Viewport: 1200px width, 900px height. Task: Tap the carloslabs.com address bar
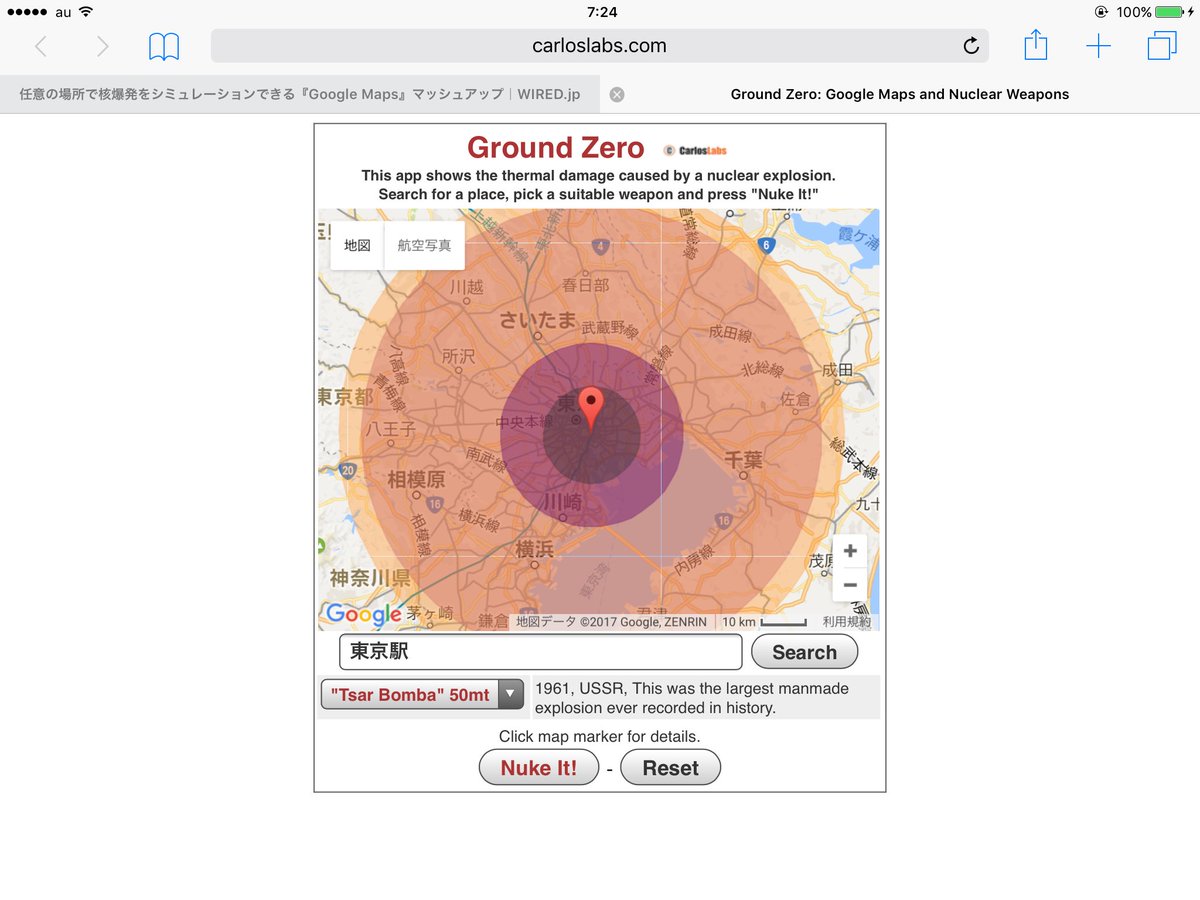(599, 46)
